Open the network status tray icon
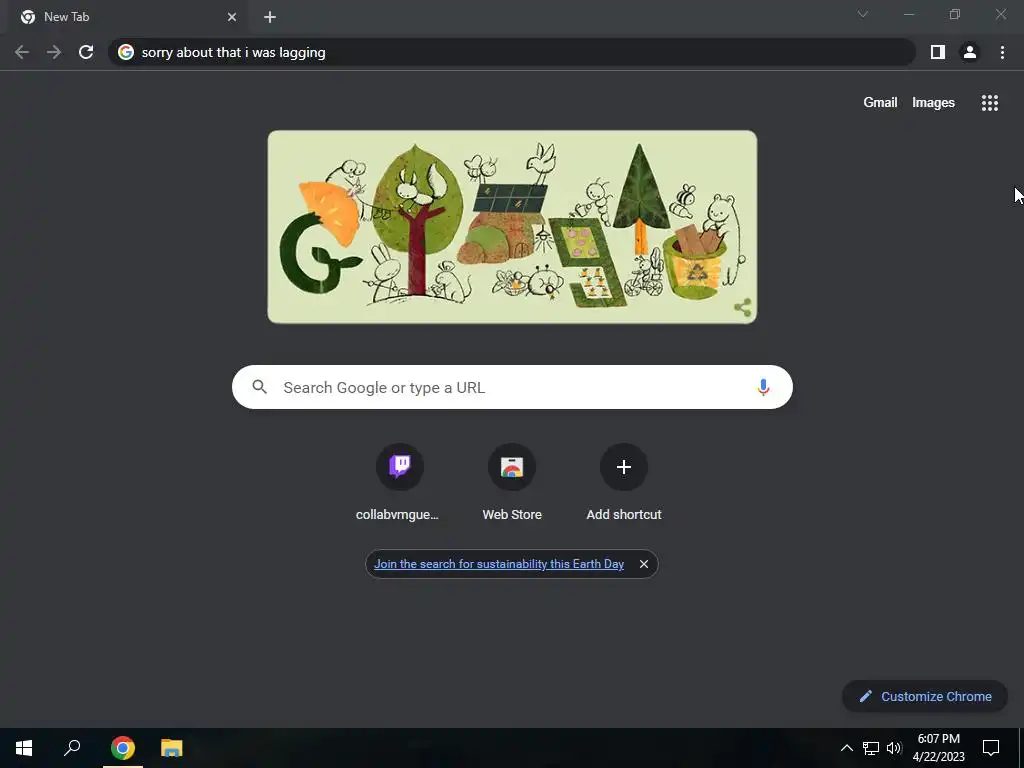The height and width of the screenshot is (768, 1024). click(871, 748)
